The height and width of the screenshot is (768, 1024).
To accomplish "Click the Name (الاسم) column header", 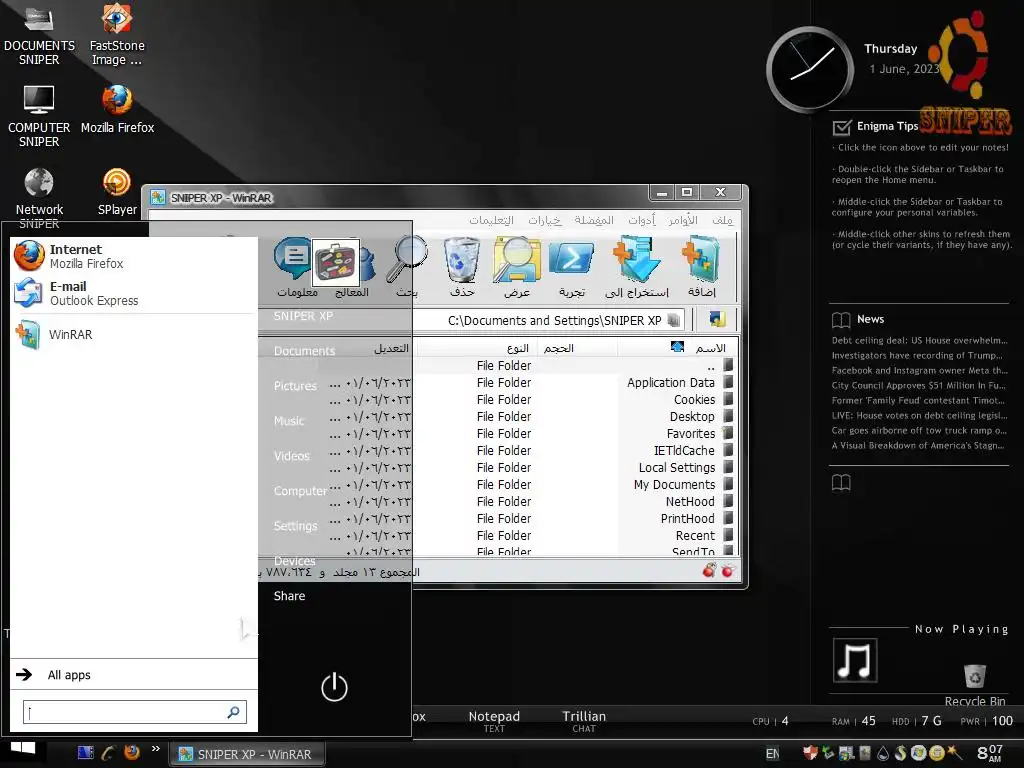I will point(677,348).
